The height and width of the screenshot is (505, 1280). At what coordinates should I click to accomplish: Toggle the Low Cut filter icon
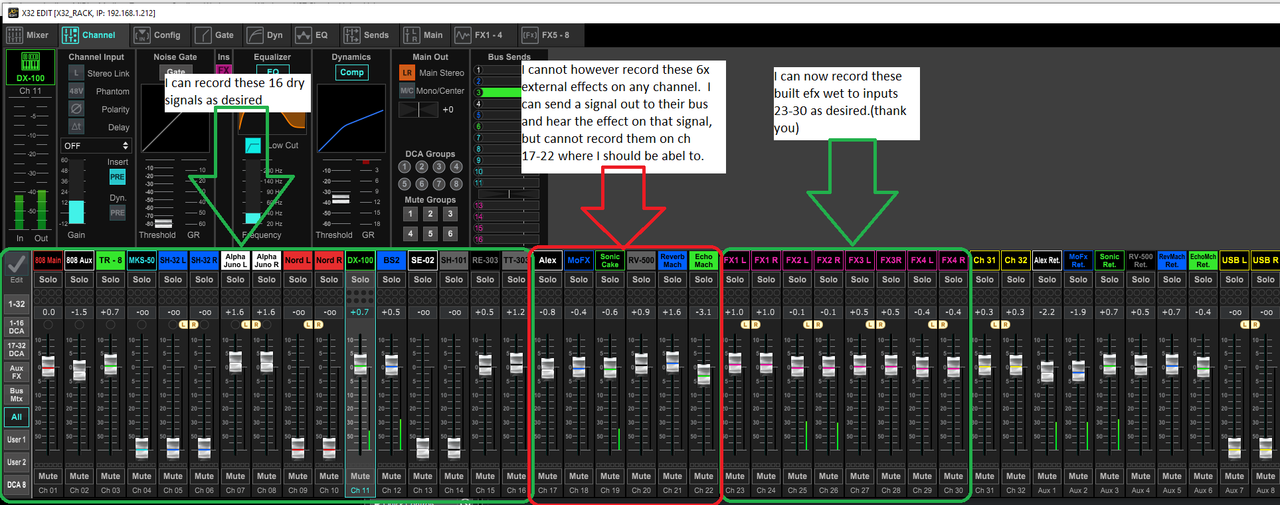(253, 147)
